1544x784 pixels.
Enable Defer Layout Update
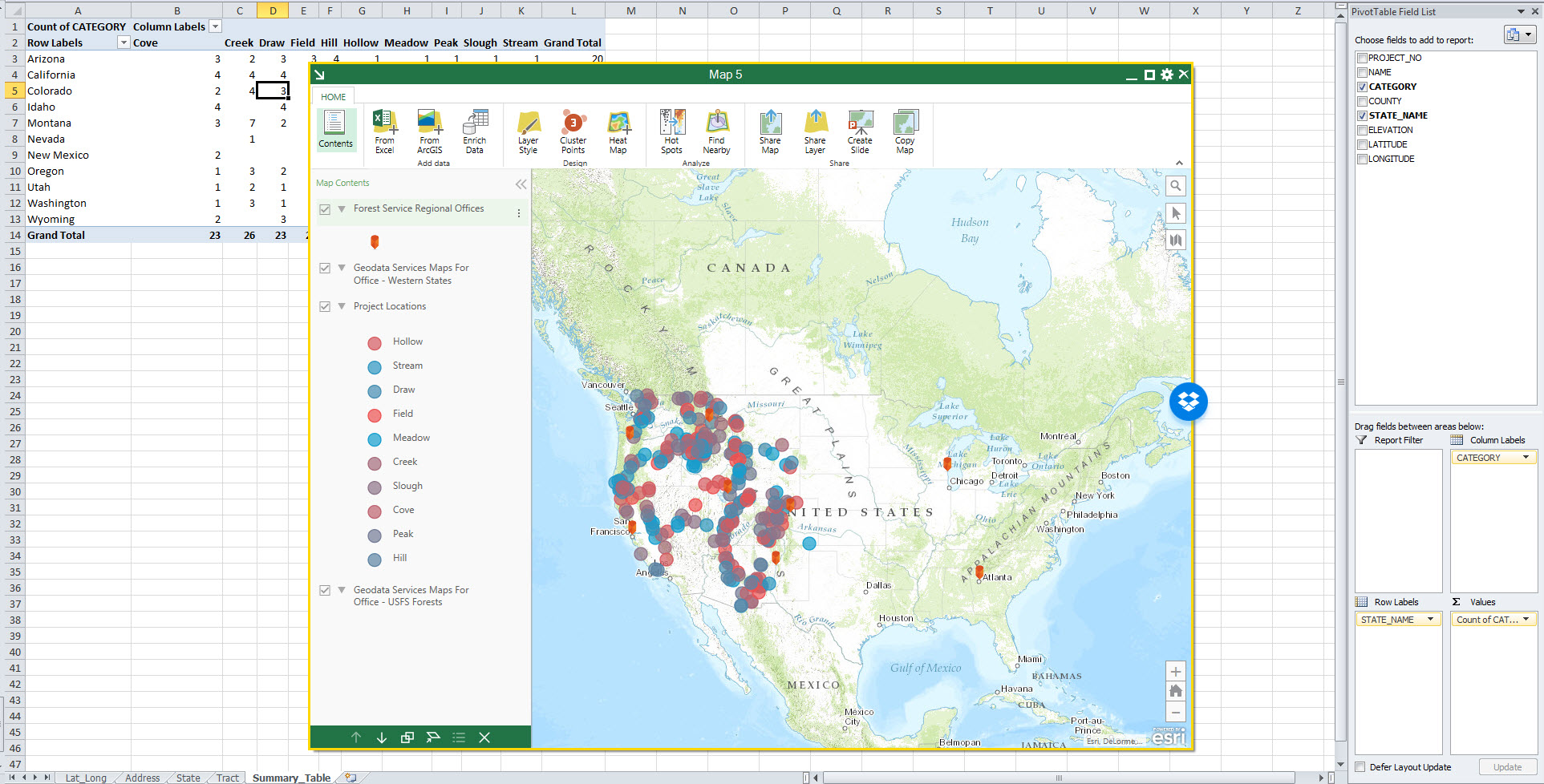(x=1360, y=767)
